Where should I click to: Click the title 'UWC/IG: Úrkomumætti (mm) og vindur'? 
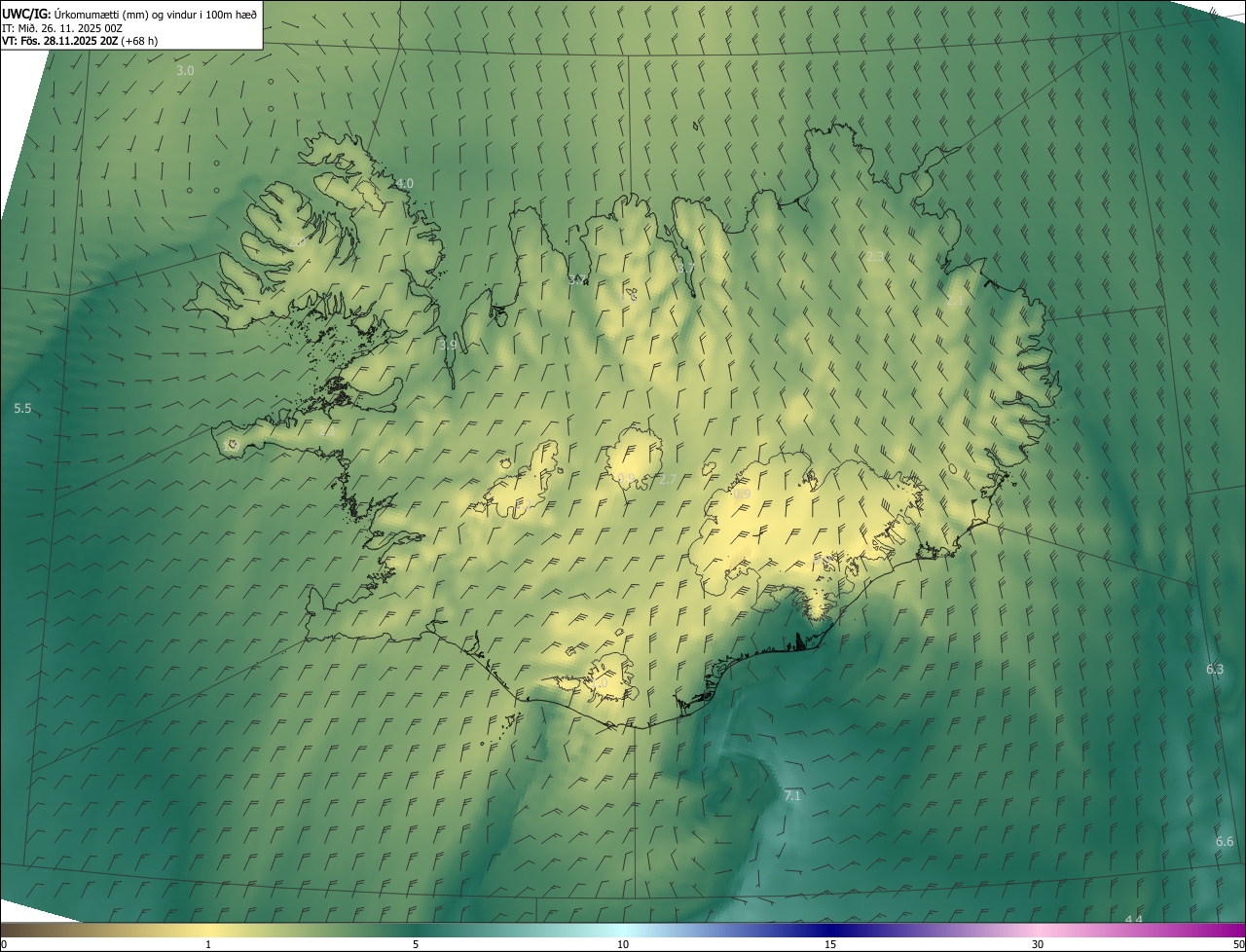pos(129,14)
